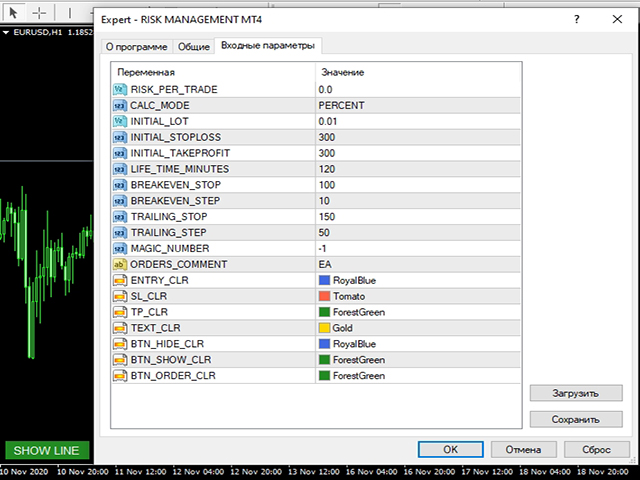Click the BTN_SHOW_CLR color type icon
The height and width of the screenshot is (480, 640).
120,360
